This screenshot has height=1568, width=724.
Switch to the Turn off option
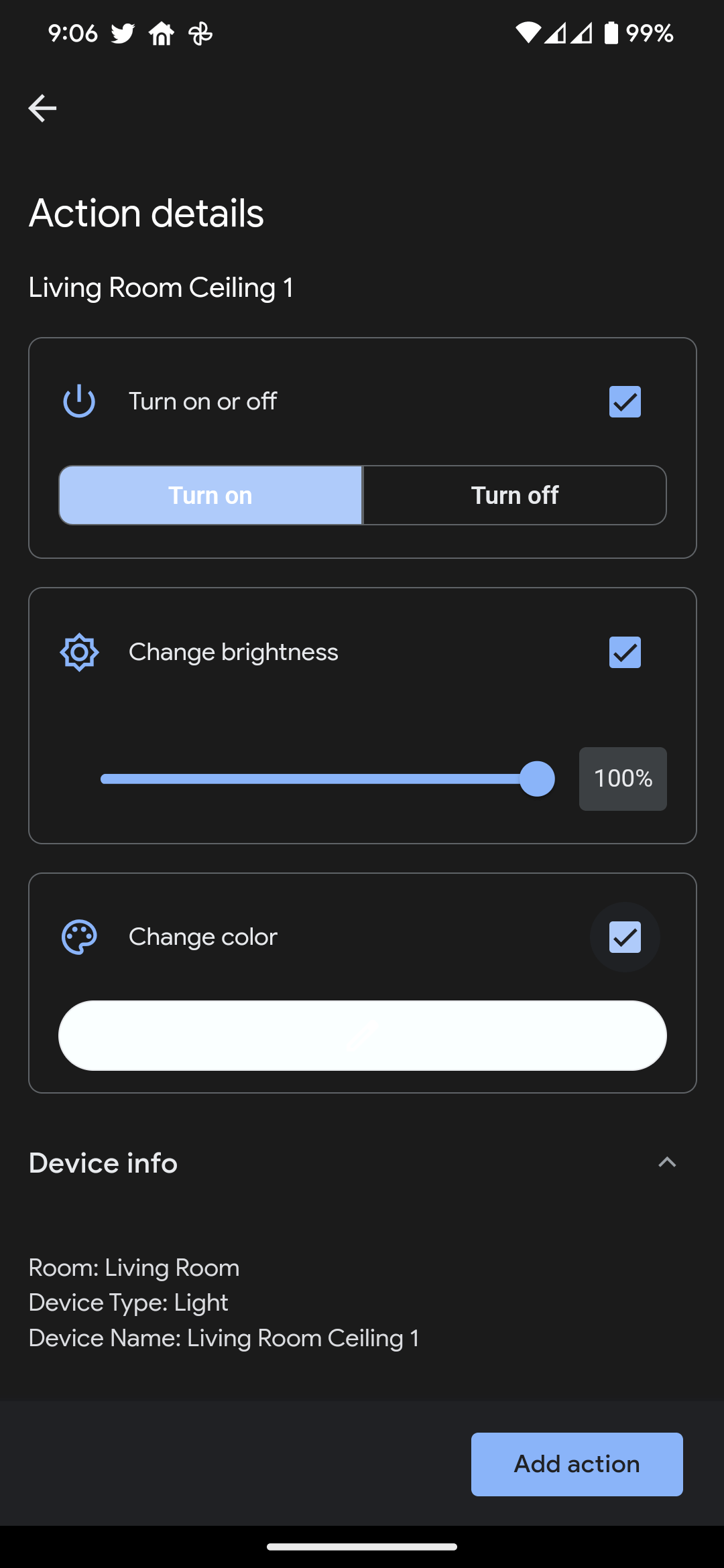[514, 495]
